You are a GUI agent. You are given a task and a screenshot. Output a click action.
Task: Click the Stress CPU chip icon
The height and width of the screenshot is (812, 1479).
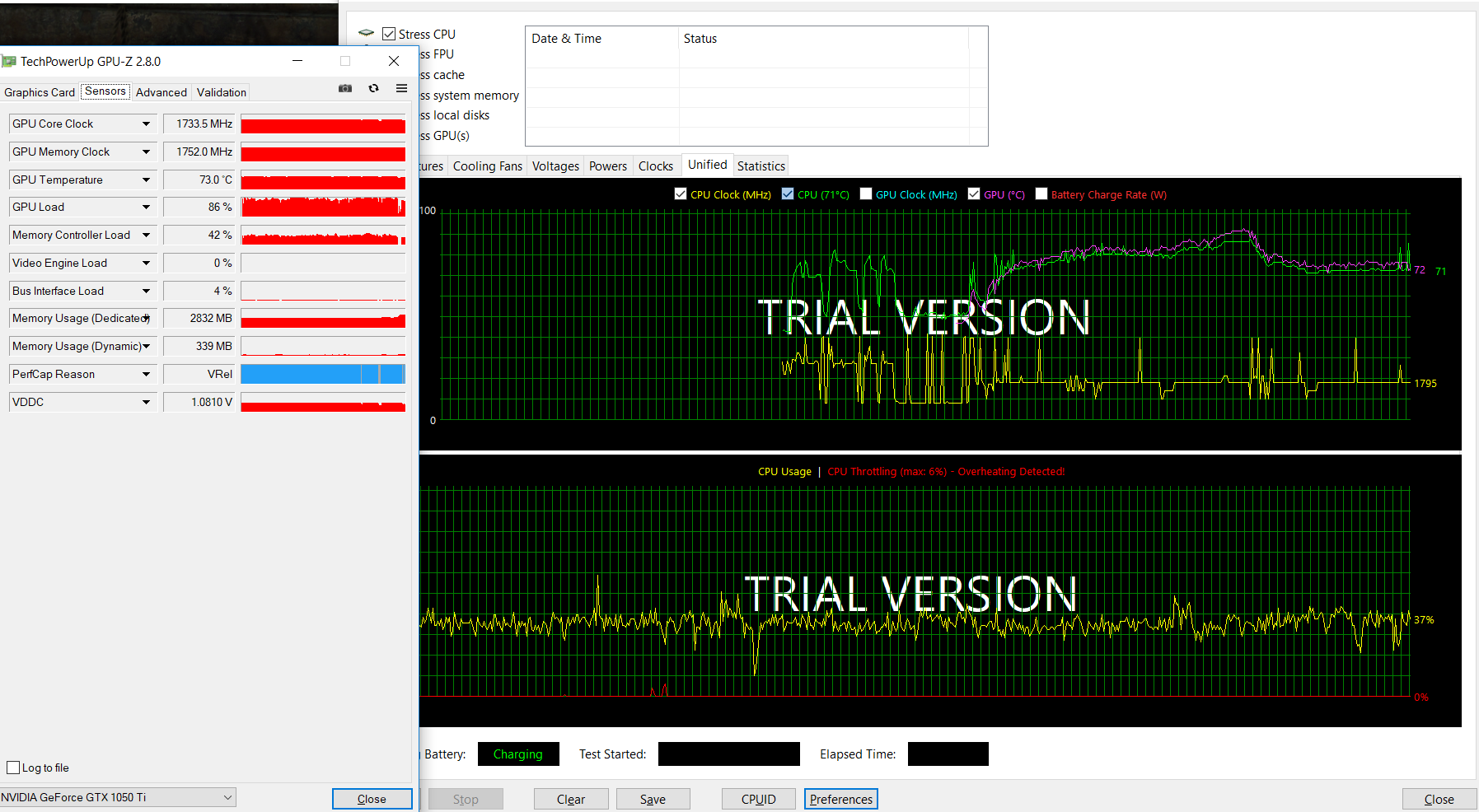pos(367,33)
